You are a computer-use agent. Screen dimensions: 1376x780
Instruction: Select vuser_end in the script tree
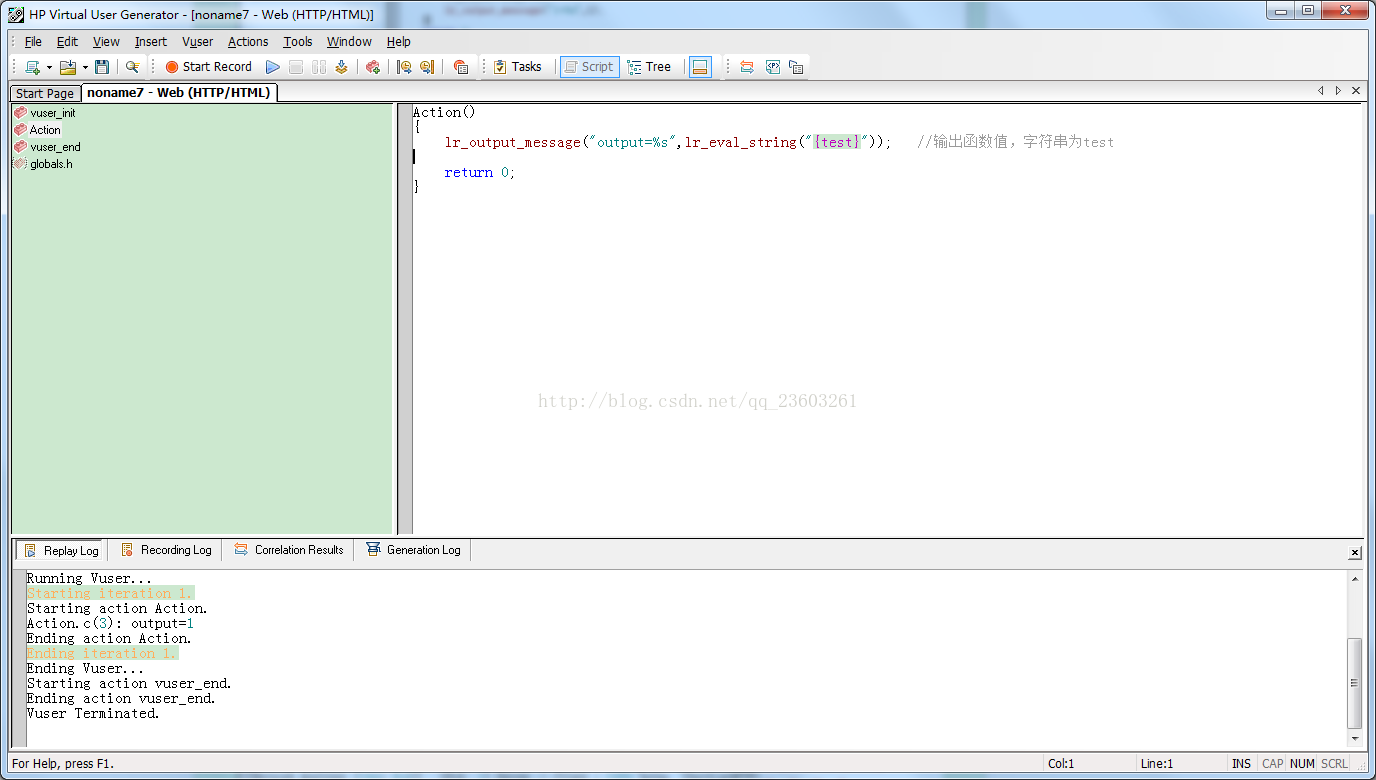(48, 147)
